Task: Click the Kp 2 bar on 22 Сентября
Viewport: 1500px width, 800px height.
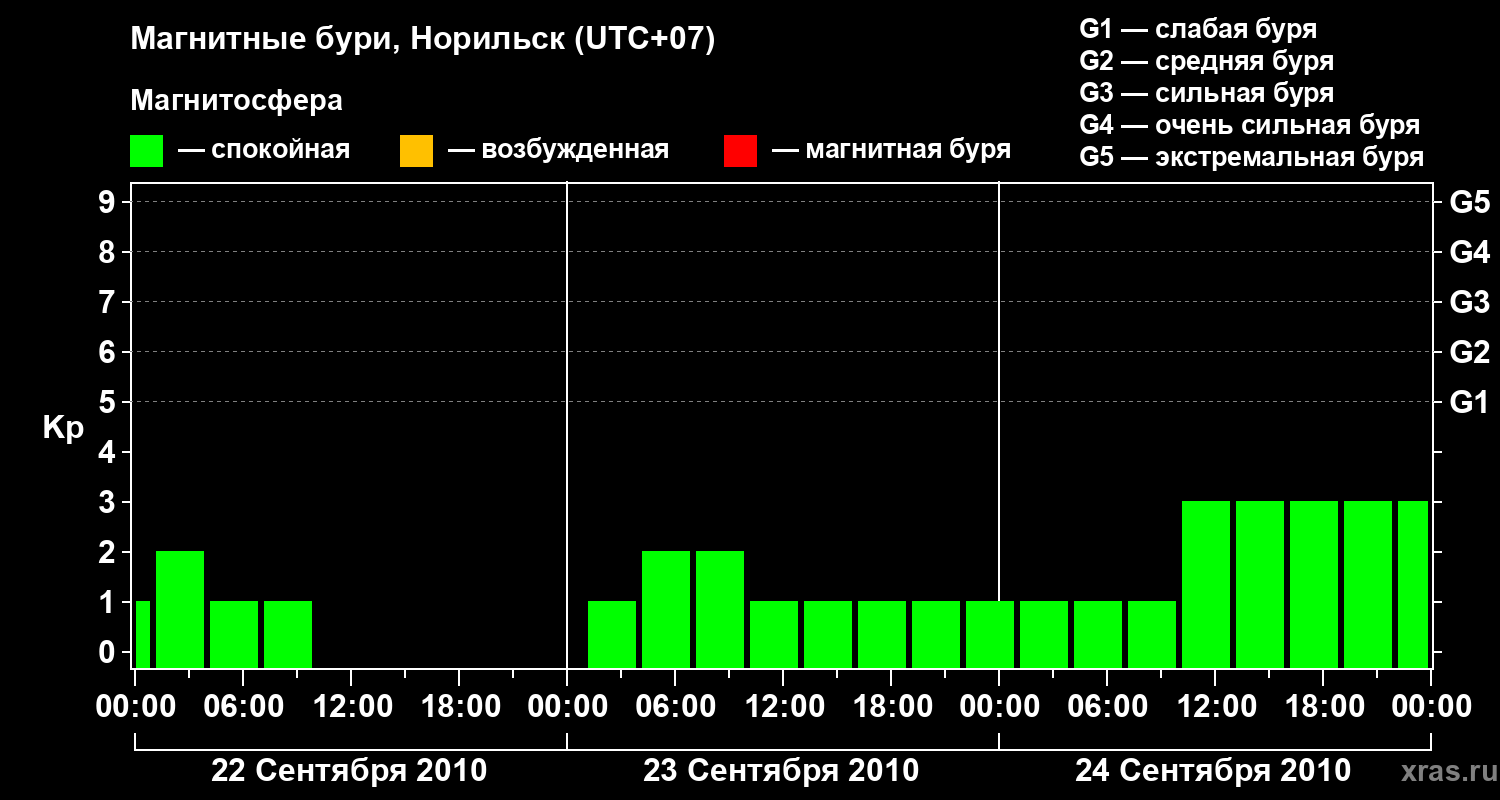Action: (x=180, y=610)
